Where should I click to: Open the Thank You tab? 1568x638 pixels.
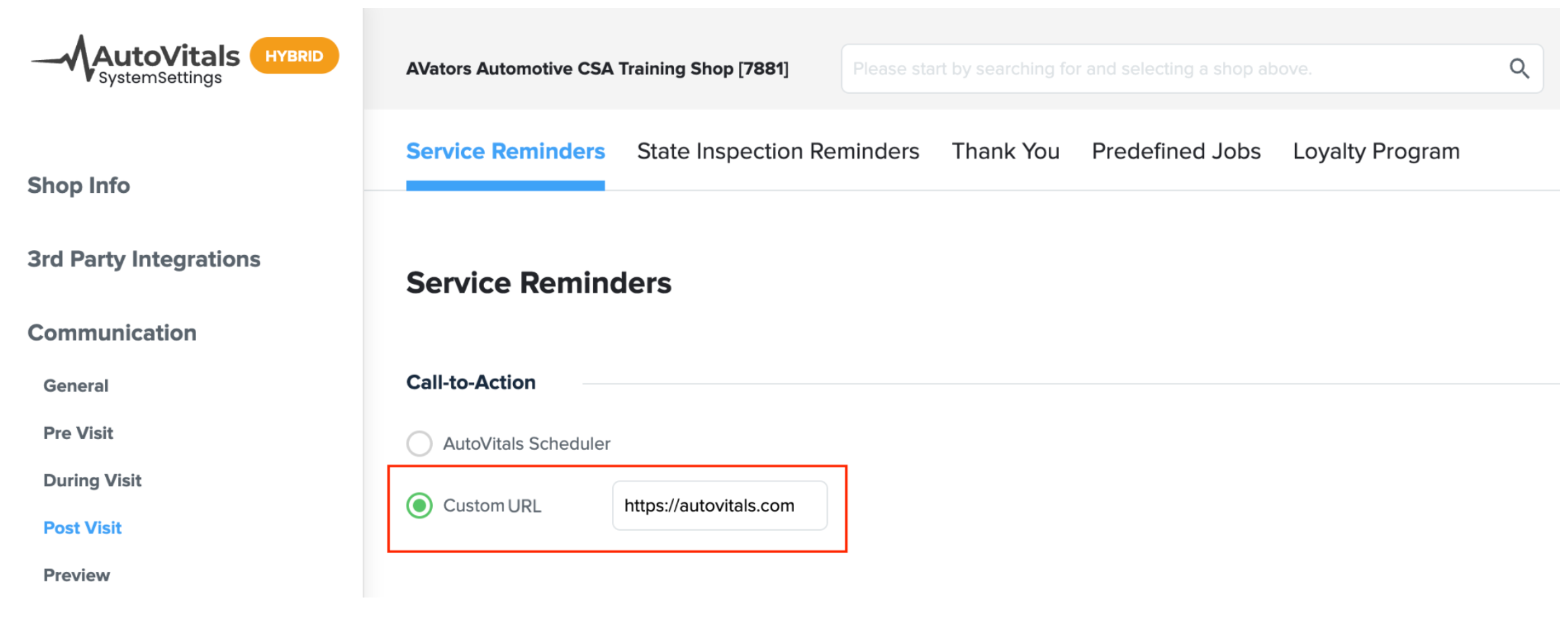tap(1005, 151)
